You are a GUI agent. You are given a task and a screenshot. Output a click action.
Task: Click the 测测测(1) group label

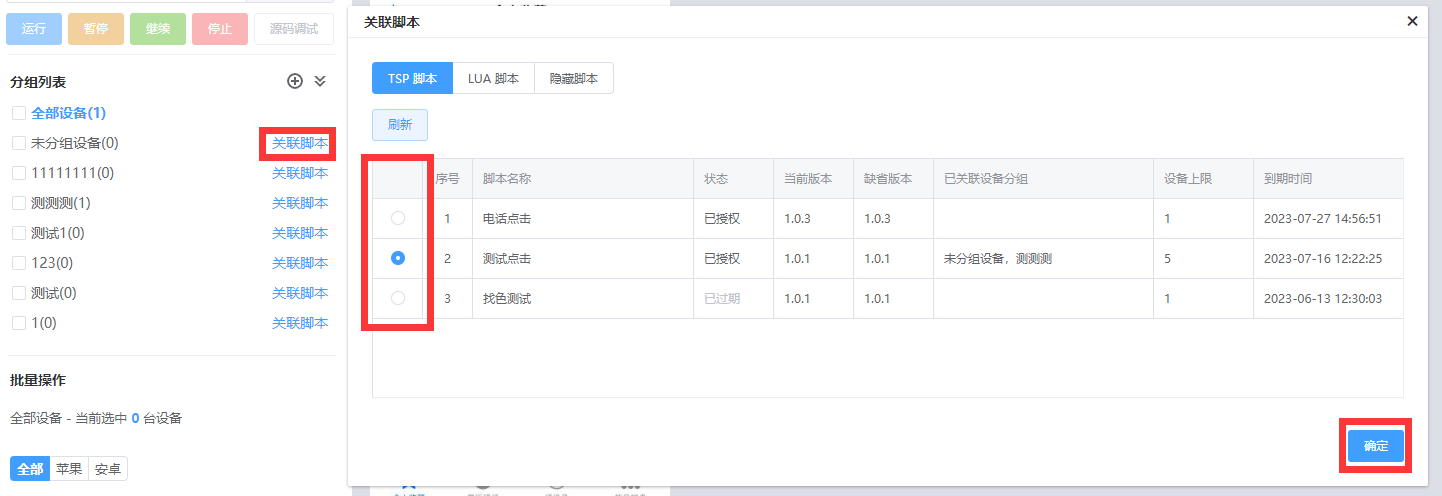[61, 203]
